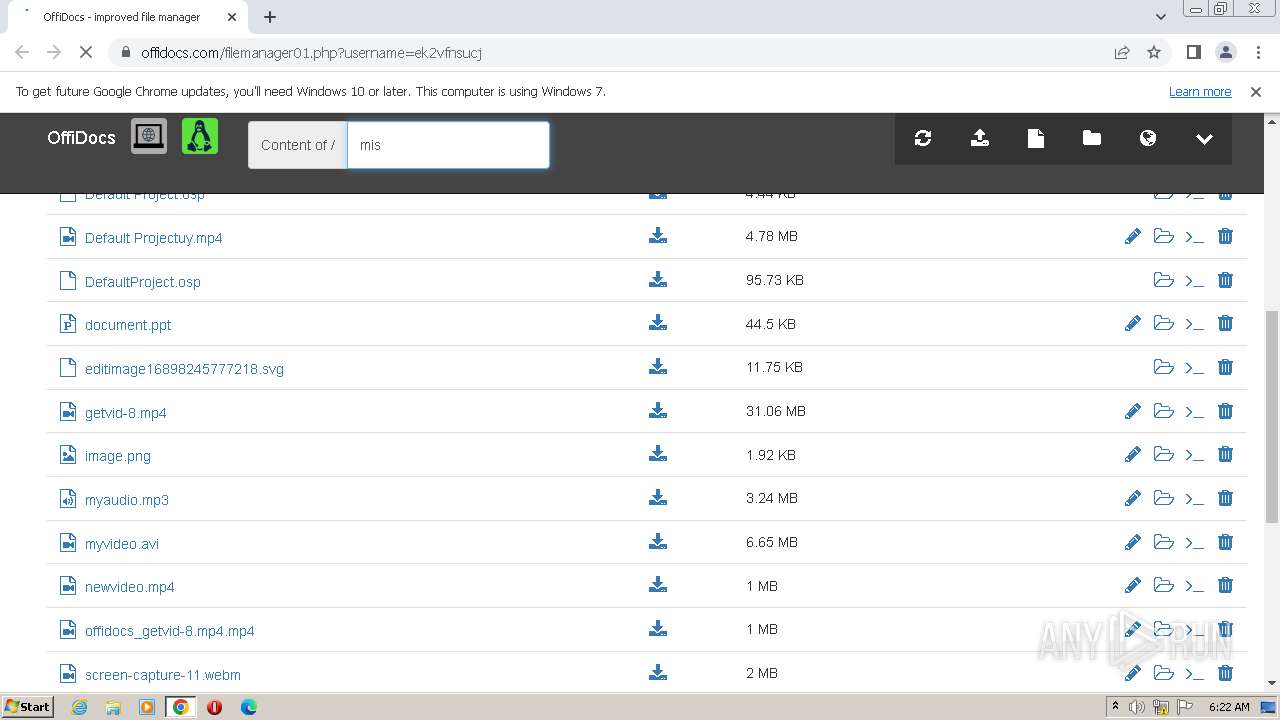This screenshot has height=720, width=1280.
Task: Open the green Linux penguin icon
Action: pyautogui.click(x=200, y=136)
